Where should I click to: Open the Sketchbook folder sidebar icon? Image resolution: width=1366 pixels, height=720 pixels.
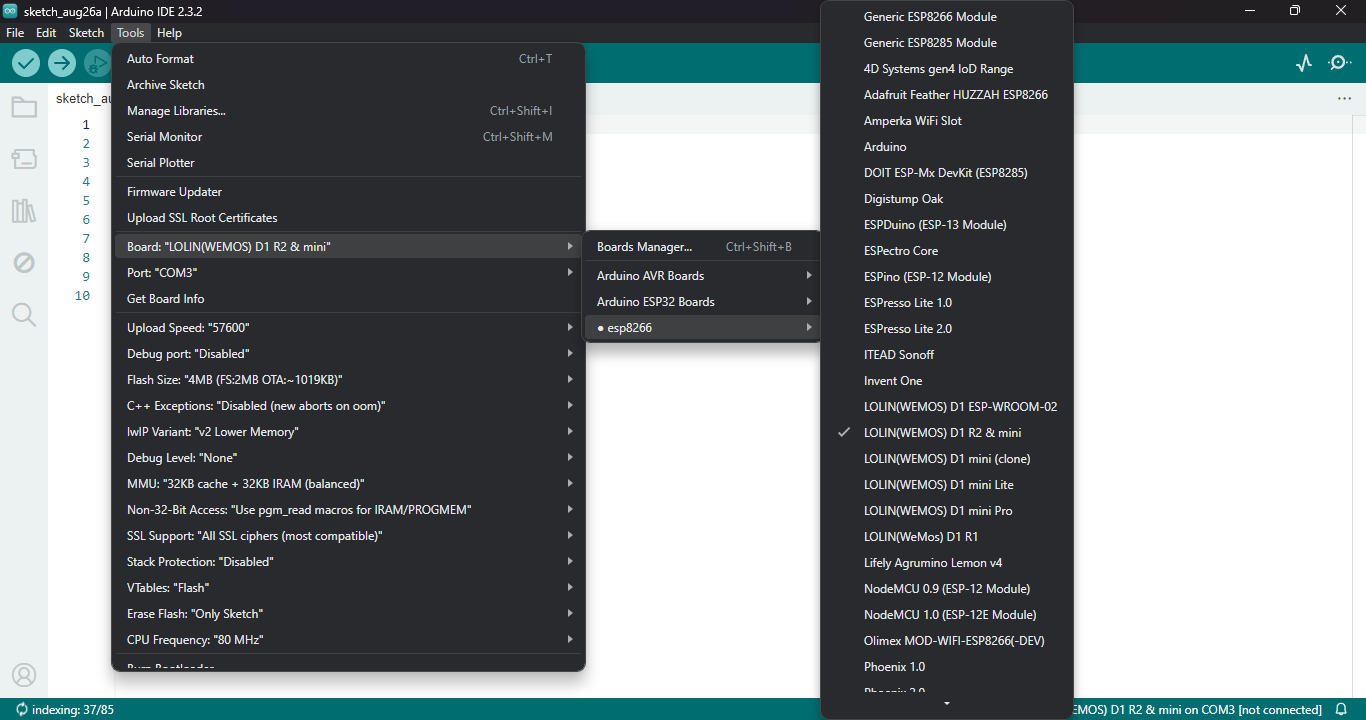[x=24, y=107]
